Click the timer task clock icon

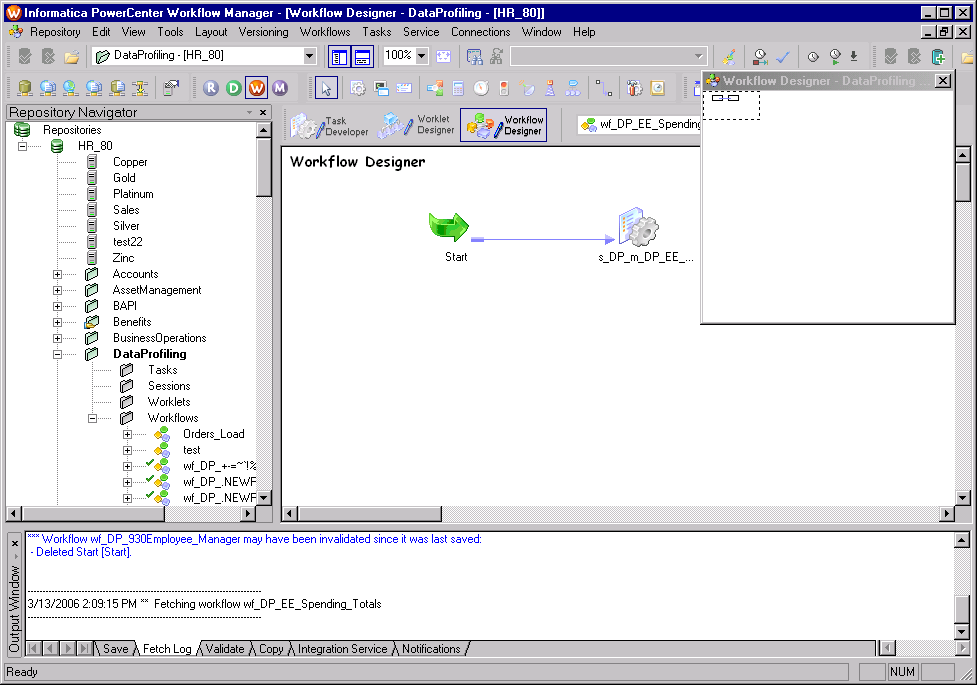481,89
